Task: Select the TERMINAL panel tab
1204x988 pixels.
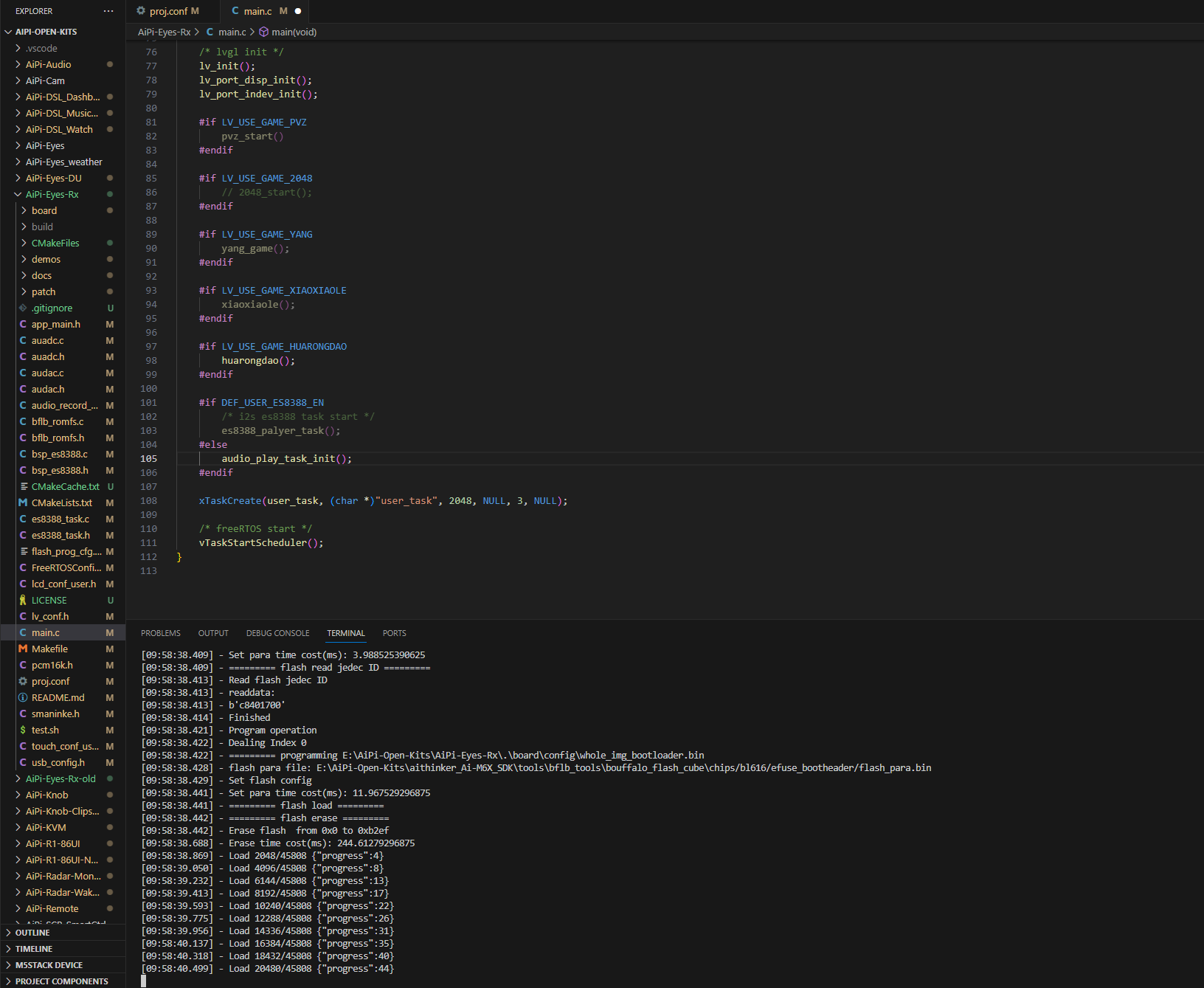Action: point(346,633)
